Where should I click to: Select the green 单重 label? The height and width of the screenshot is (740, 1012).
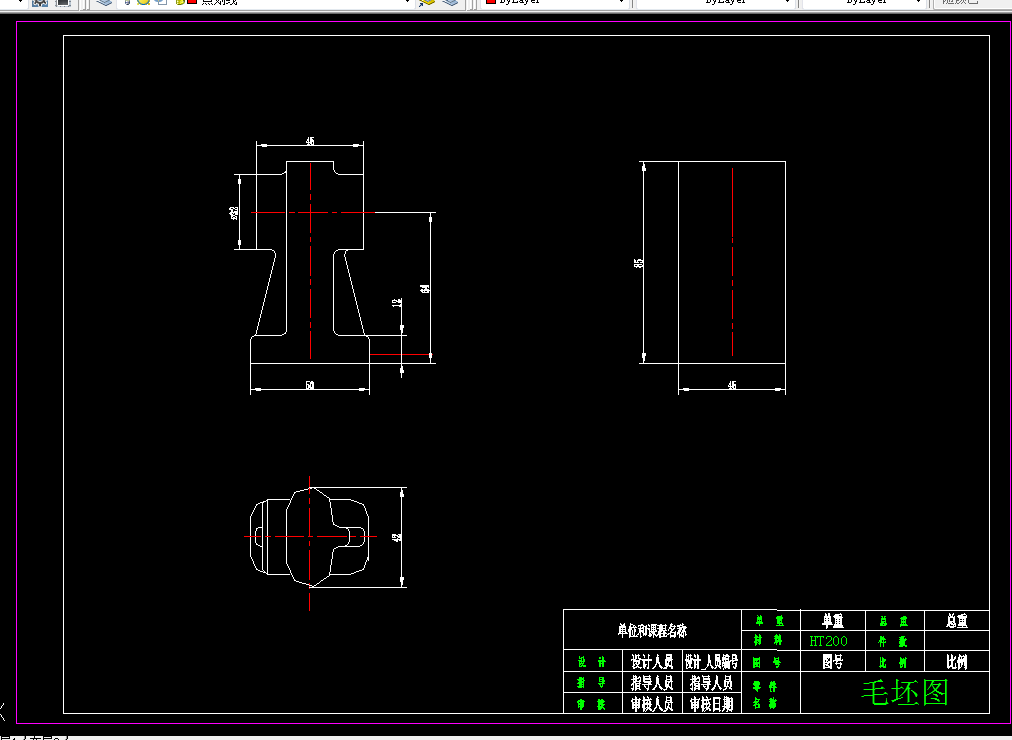click(769, 621)
